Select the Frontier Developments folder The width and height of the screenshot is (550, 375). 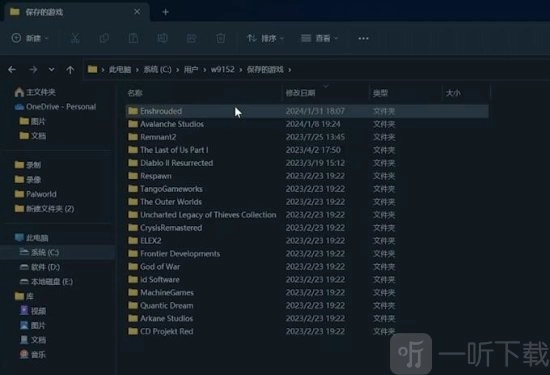pos(174,254)
